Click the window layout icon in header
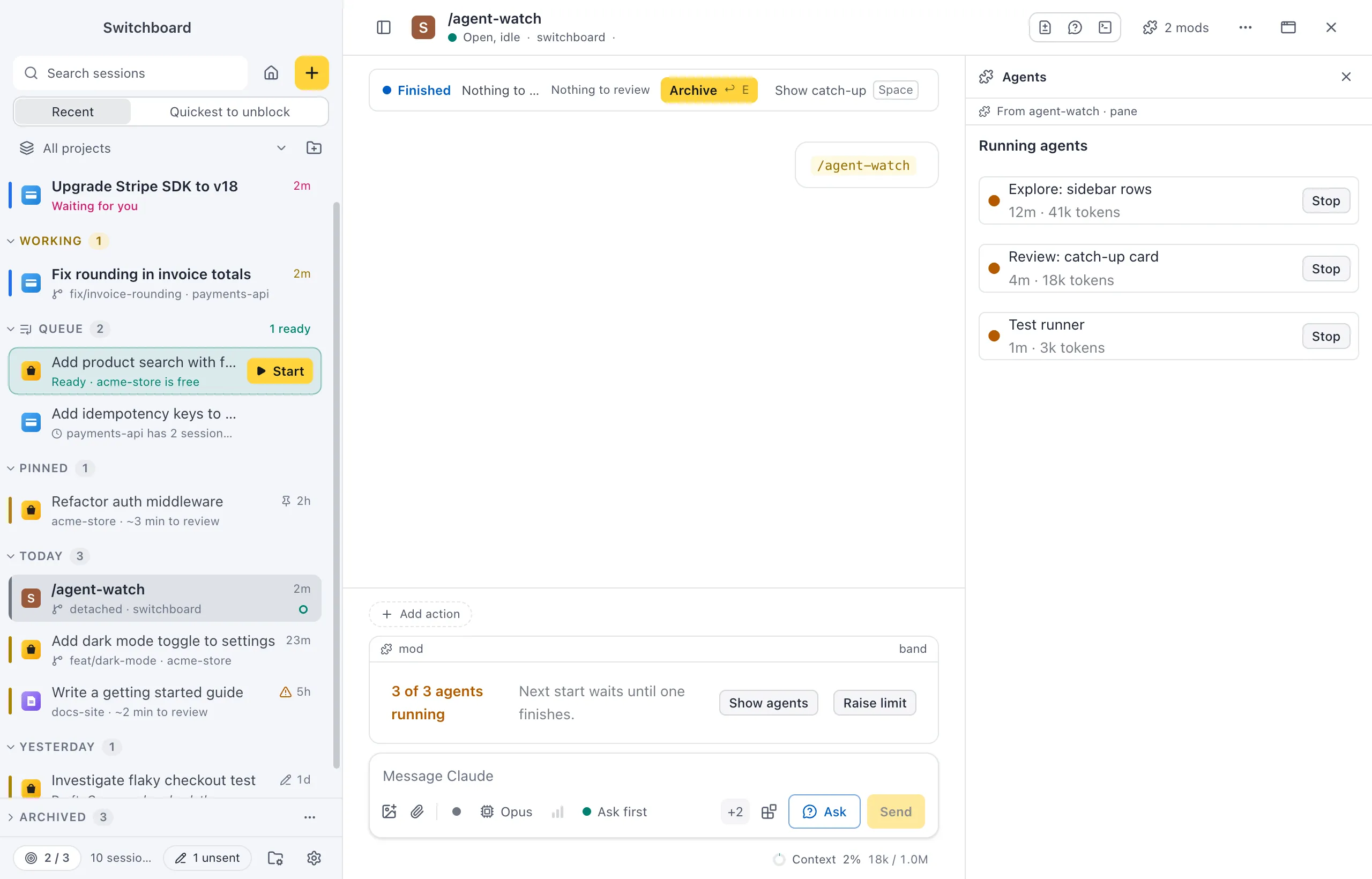Screen dimensions: 1372x879 coord(1288,27)
